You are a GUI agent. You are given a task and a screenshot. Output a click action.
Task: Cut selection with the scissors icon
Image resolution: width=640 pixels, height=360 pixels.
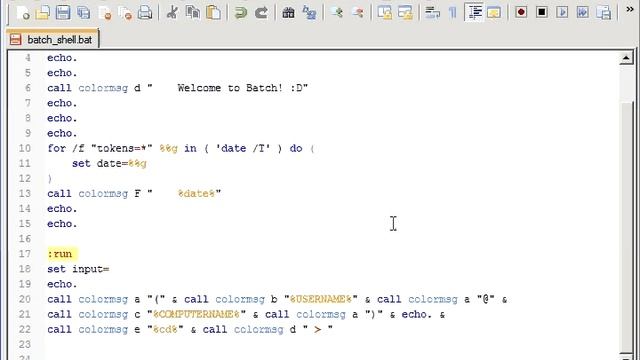click(x=172, y=13)
